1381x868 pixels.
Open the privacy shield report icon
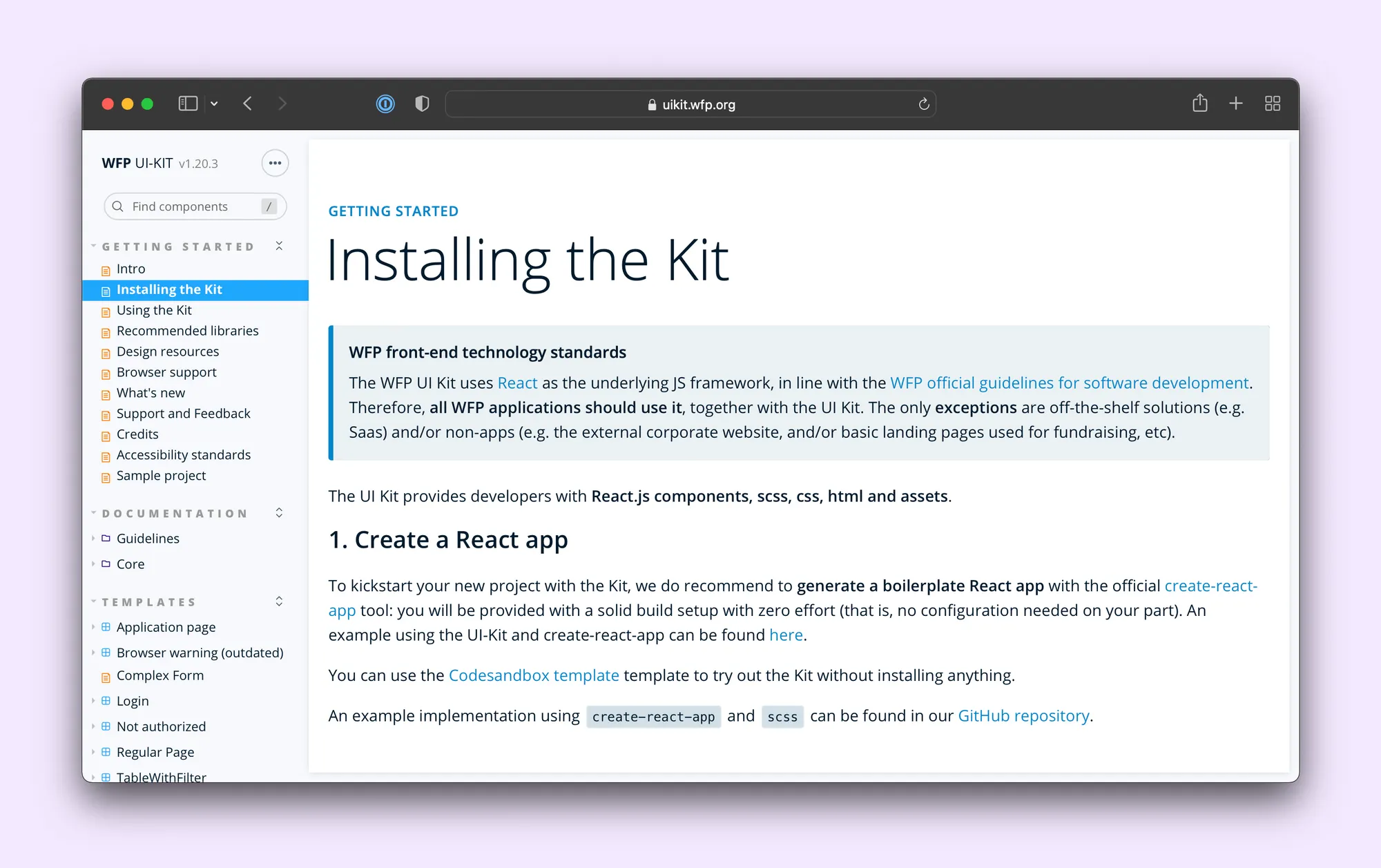[422, 104]
